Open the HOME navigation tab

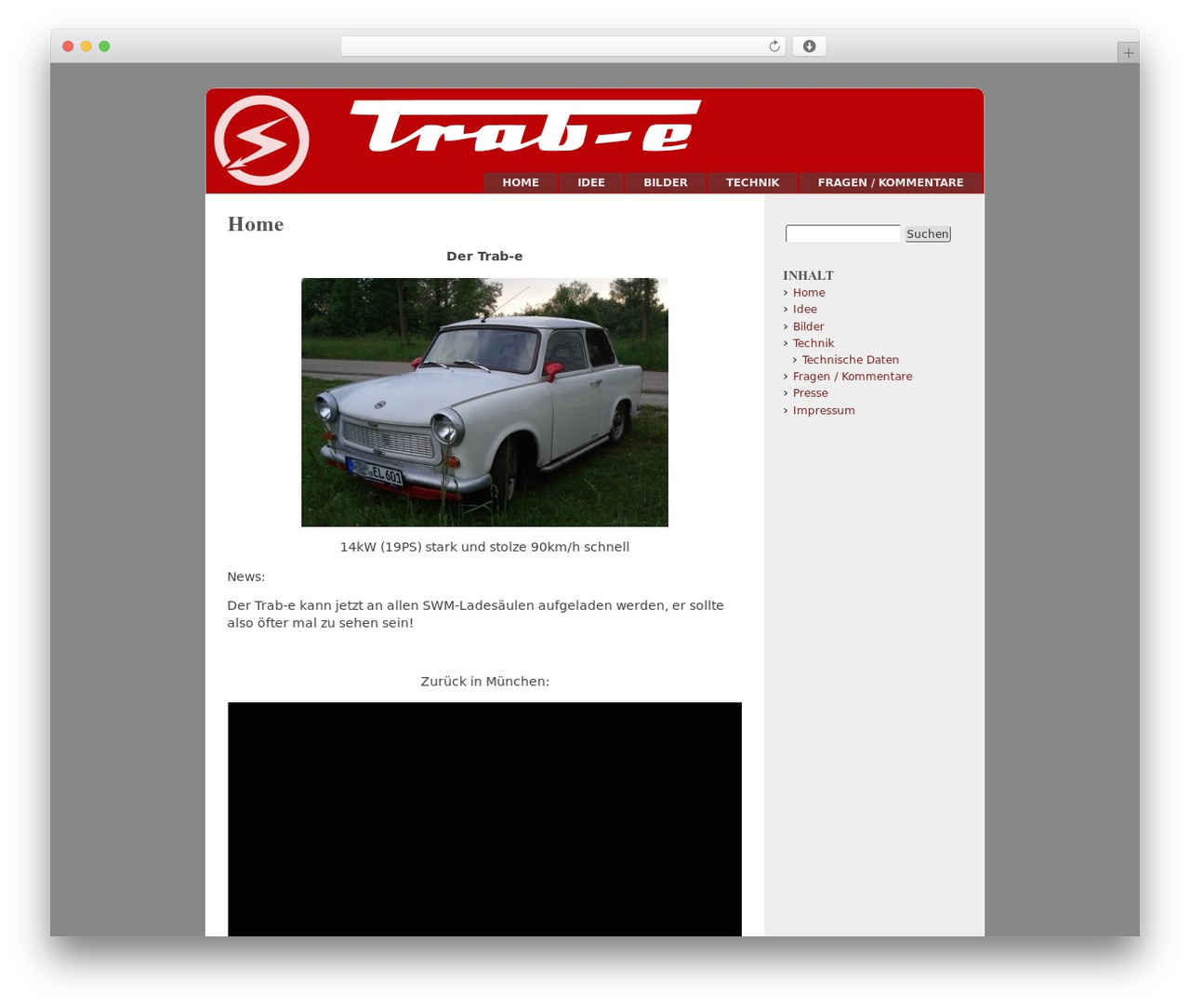tap(521, 182)
